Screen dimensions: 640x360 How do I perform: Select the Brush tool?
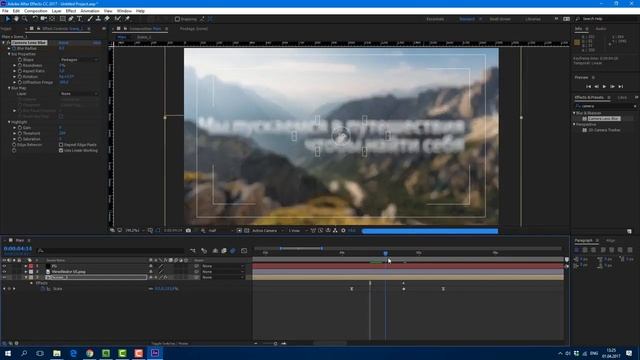click(x=90, y=19)
